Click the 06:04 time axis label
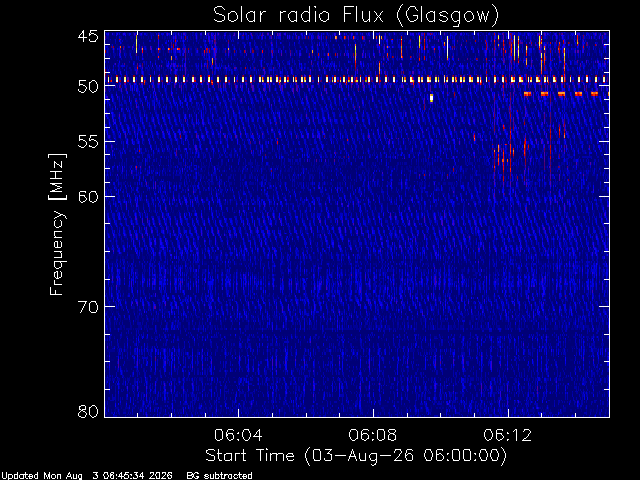Viewport: 640px width, 480px height. point(238,435)
